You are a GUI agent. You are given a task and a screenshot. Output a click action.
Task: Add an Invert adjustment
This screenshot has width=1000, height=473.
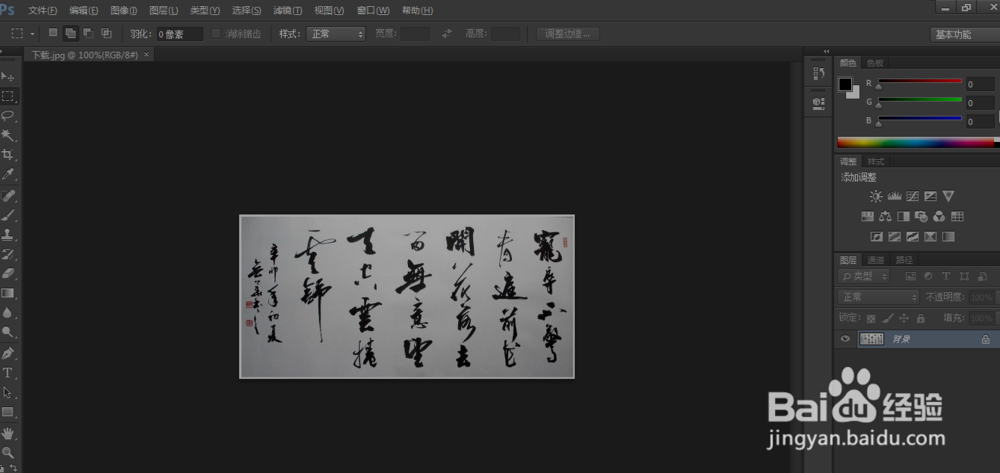(x=876, y=236)
